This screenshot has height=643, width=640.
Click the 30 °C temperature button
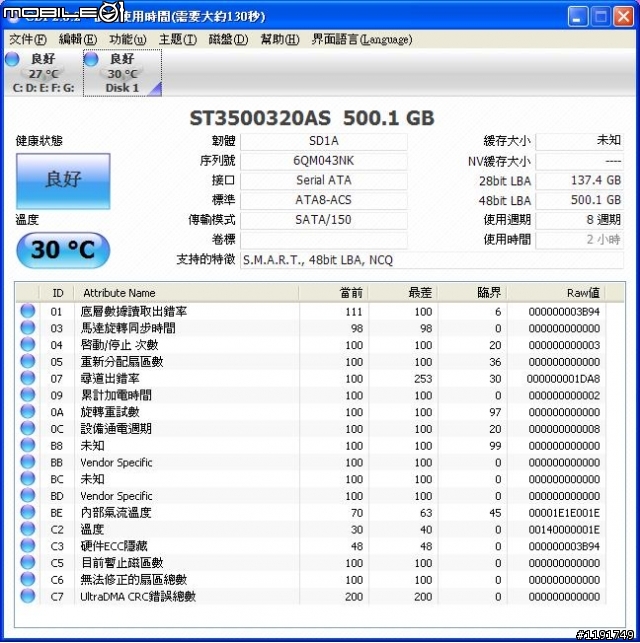click(x=63, y=250)
